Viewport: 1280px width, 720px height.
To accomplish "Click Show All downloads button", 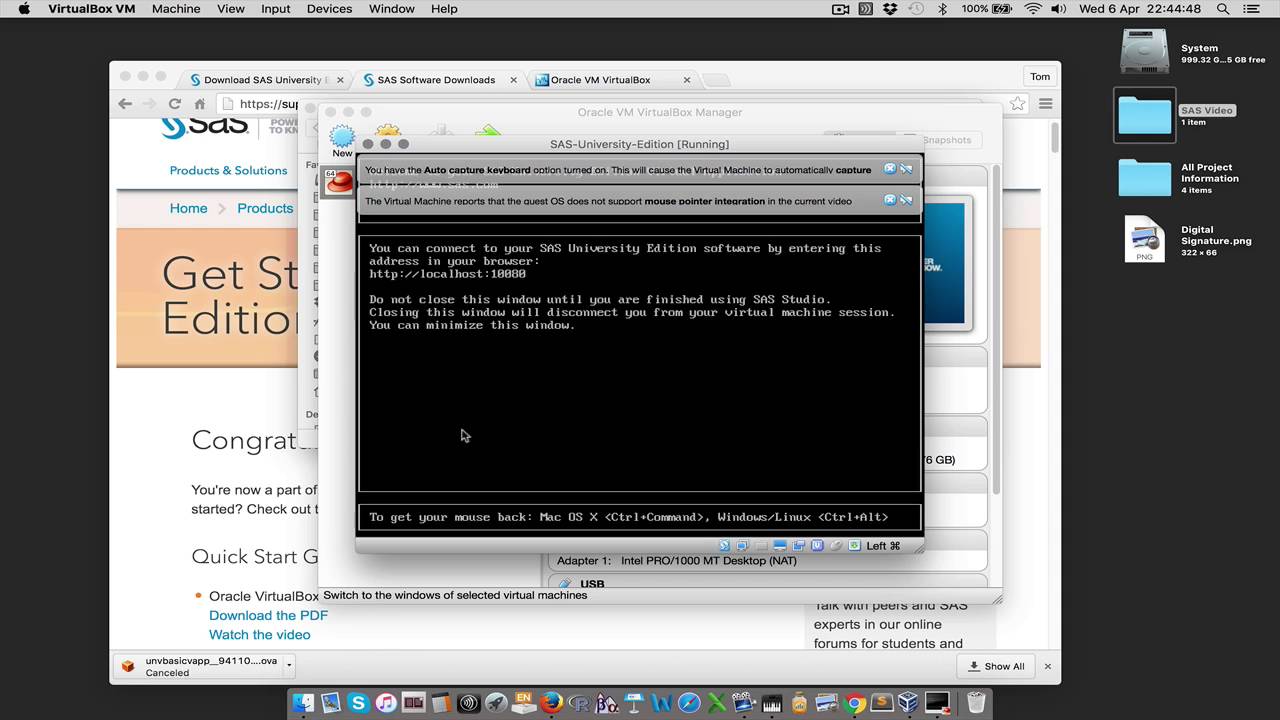I will [997, 666].
